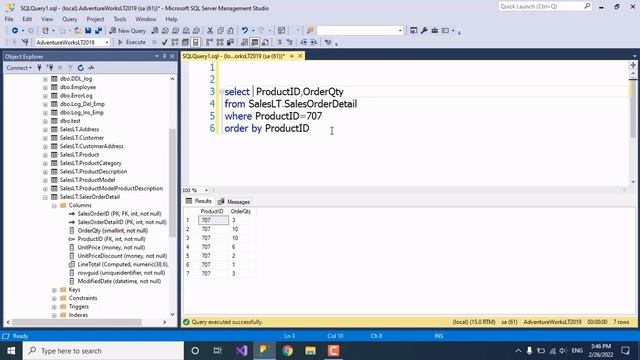Toggle Include Actual Execution Plan

[x=209, y=42]
